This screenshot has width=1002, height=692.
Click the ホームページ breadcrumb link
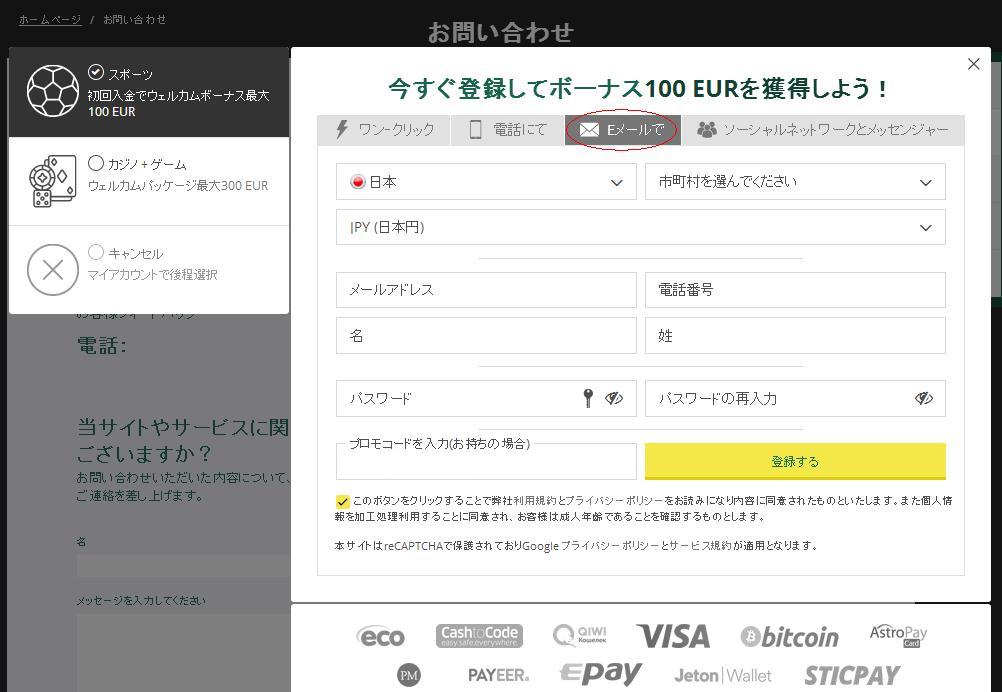point(50,20)
